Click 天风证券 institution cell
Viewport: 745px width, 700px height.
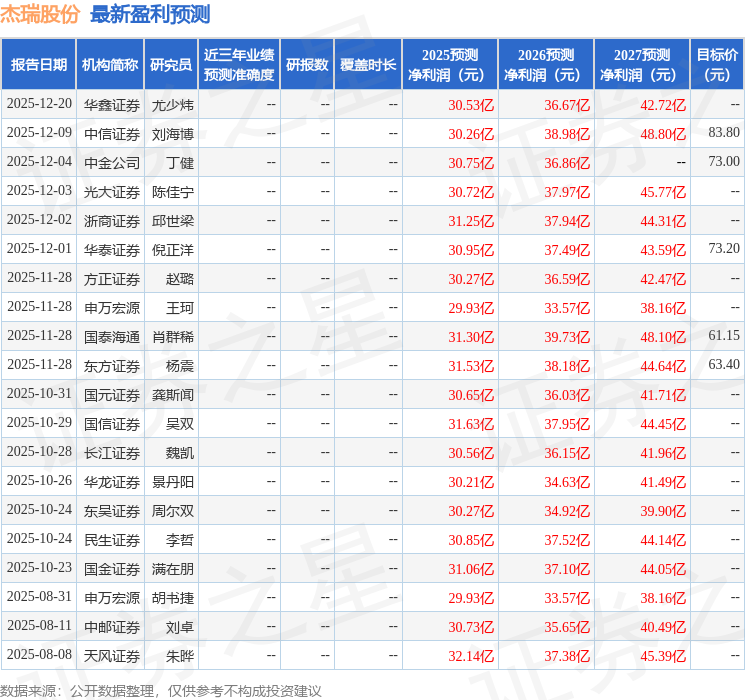tap(112, 656)
